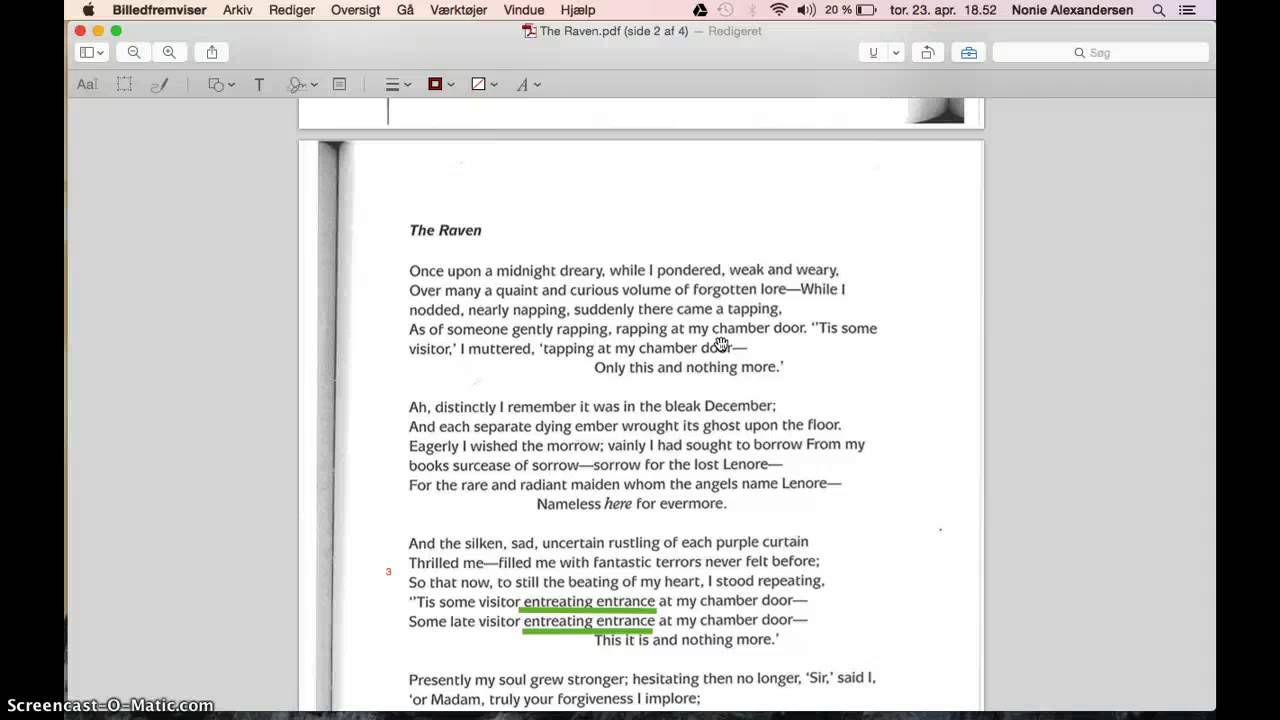Open the Arkiv menu
Screen dimensions: 1280x720
point(238,10)
